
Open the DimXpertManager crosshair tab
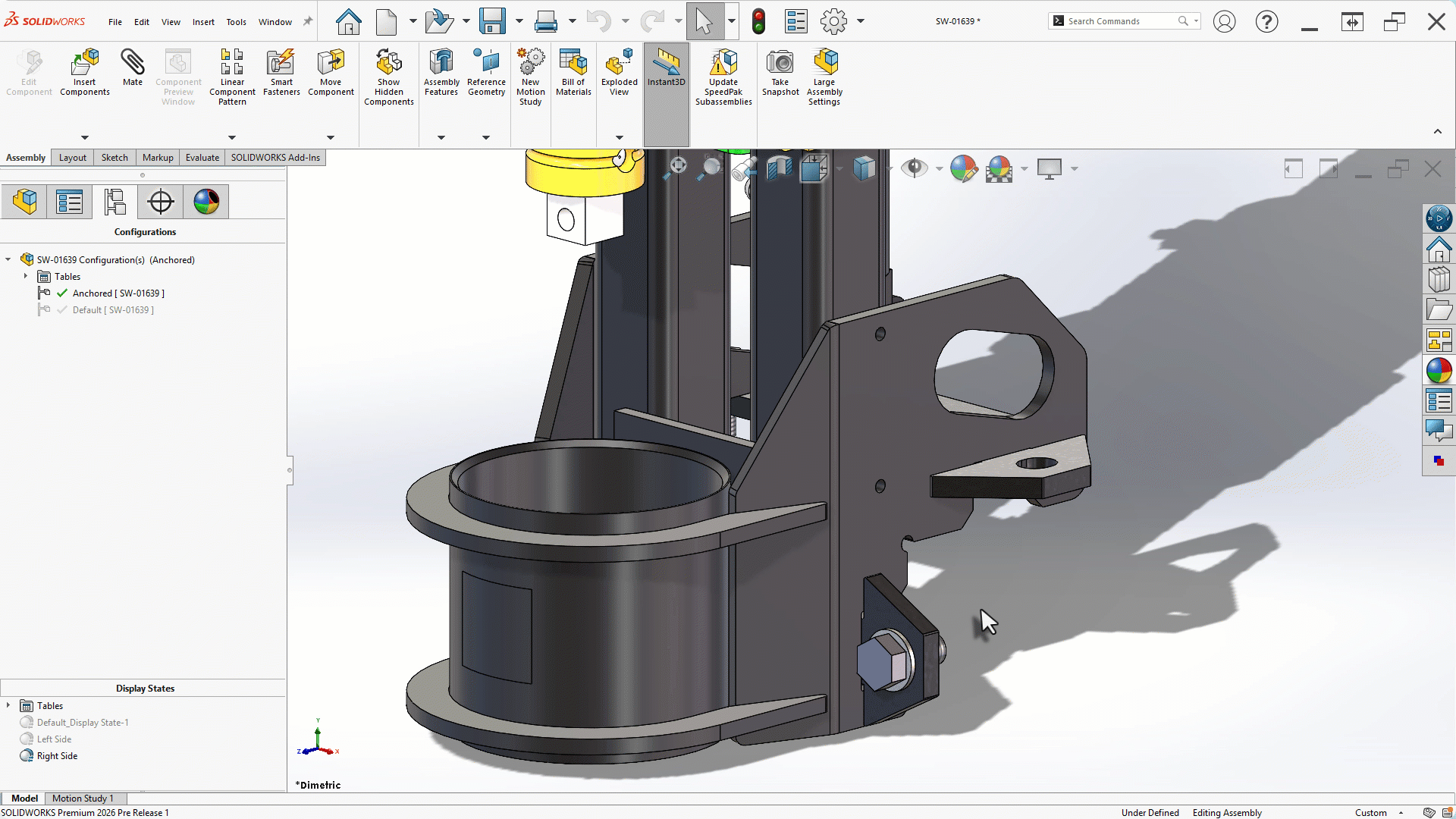(160, 202)
